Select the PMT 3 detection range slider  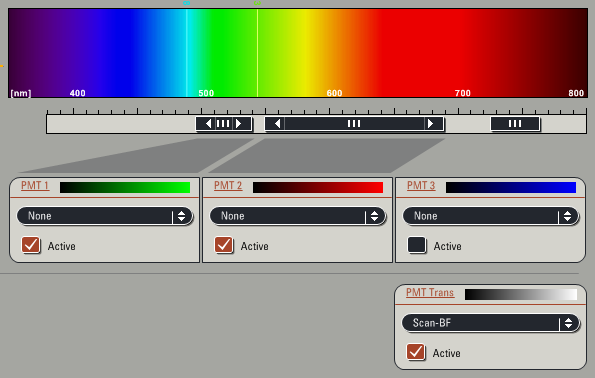pyautogui.click(x=515, y=124)
